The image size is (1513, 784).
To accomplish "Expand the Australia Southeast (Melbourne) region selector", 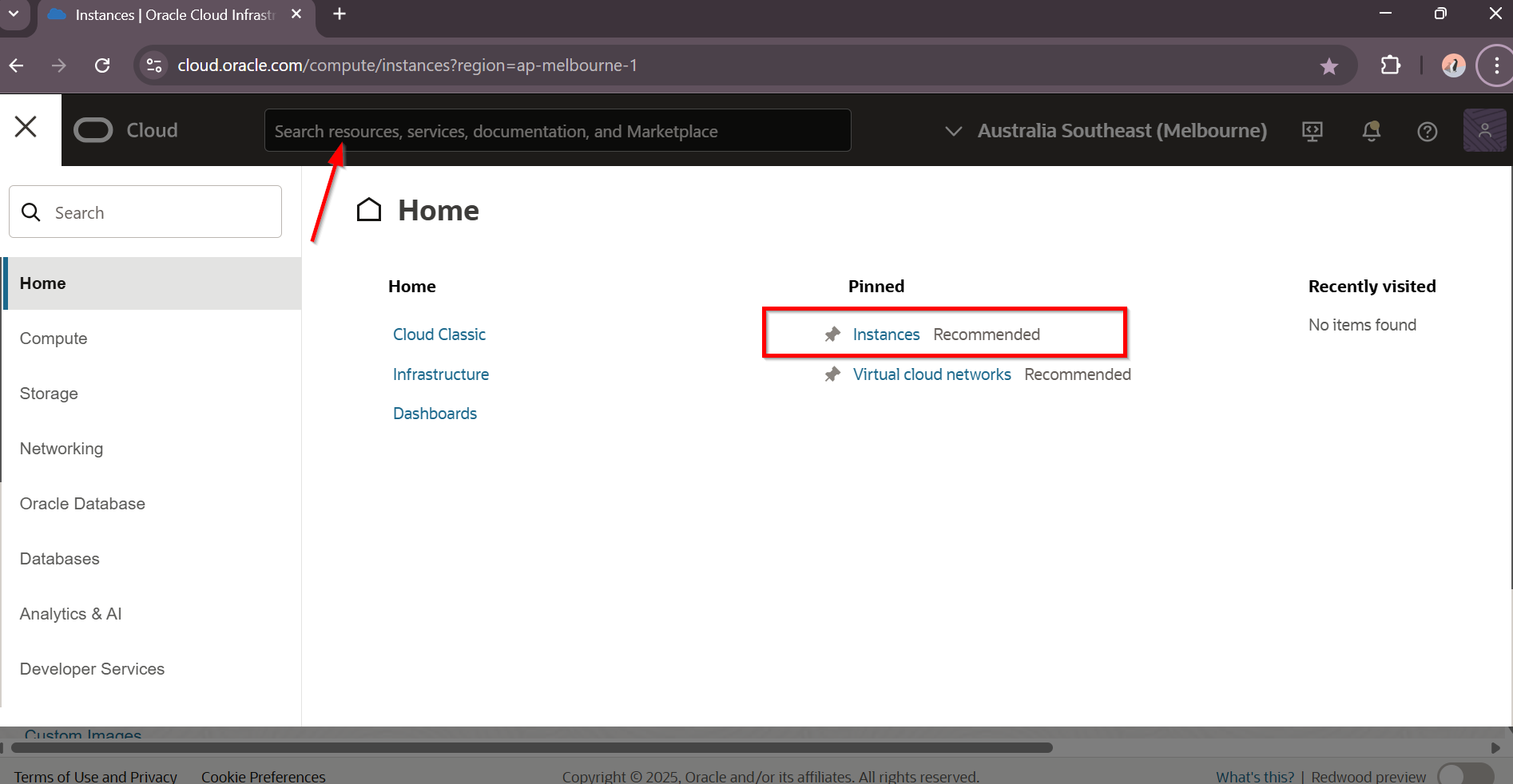I will coord(1106,131).
